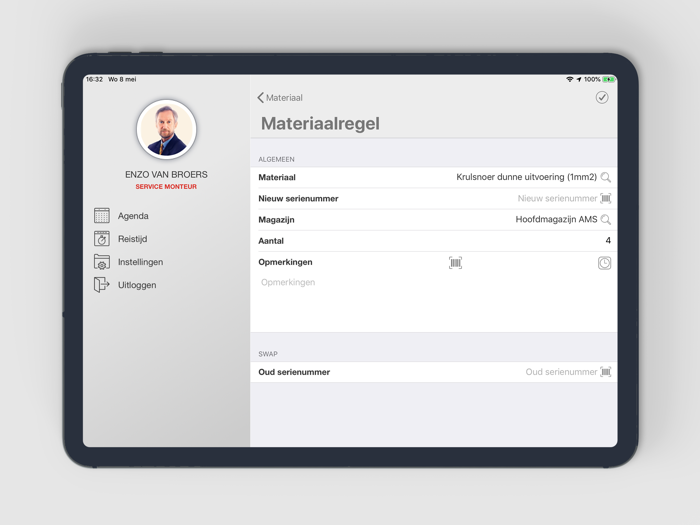This screenshot has height=525, width=700.
Task: Tap the Oud serienummer input field
Action: [561, 372]
